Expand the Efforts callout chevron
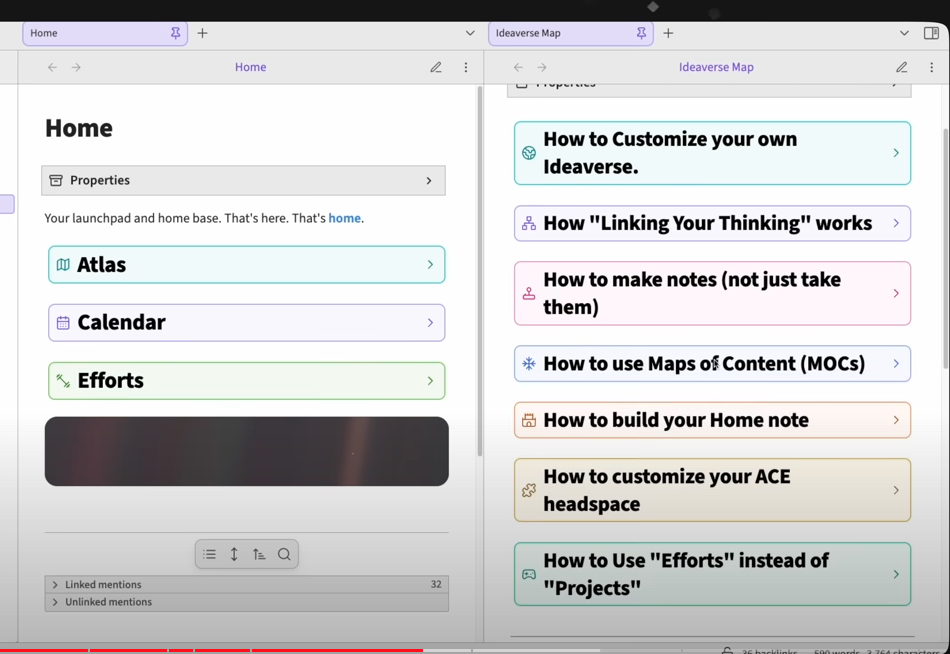The image size is (950, 654). coord(430,381)
